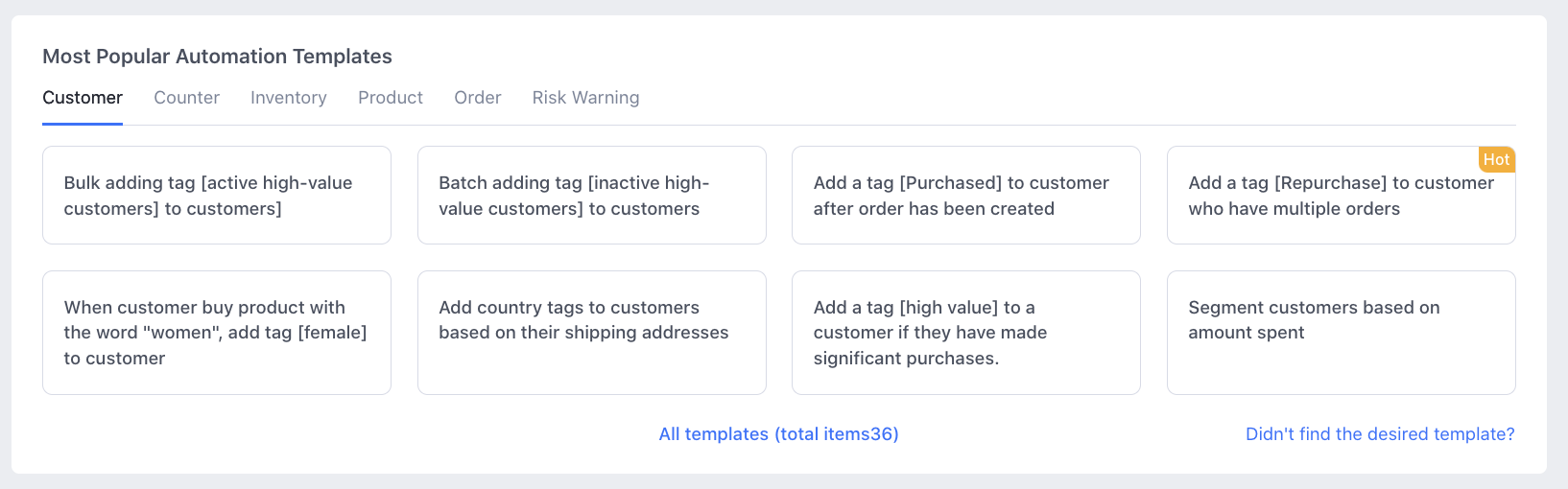Select Add a tag Purchased template card
The height and width of the screenshot is (489, 1568).
pyautogui.click(x=966, y=196)
